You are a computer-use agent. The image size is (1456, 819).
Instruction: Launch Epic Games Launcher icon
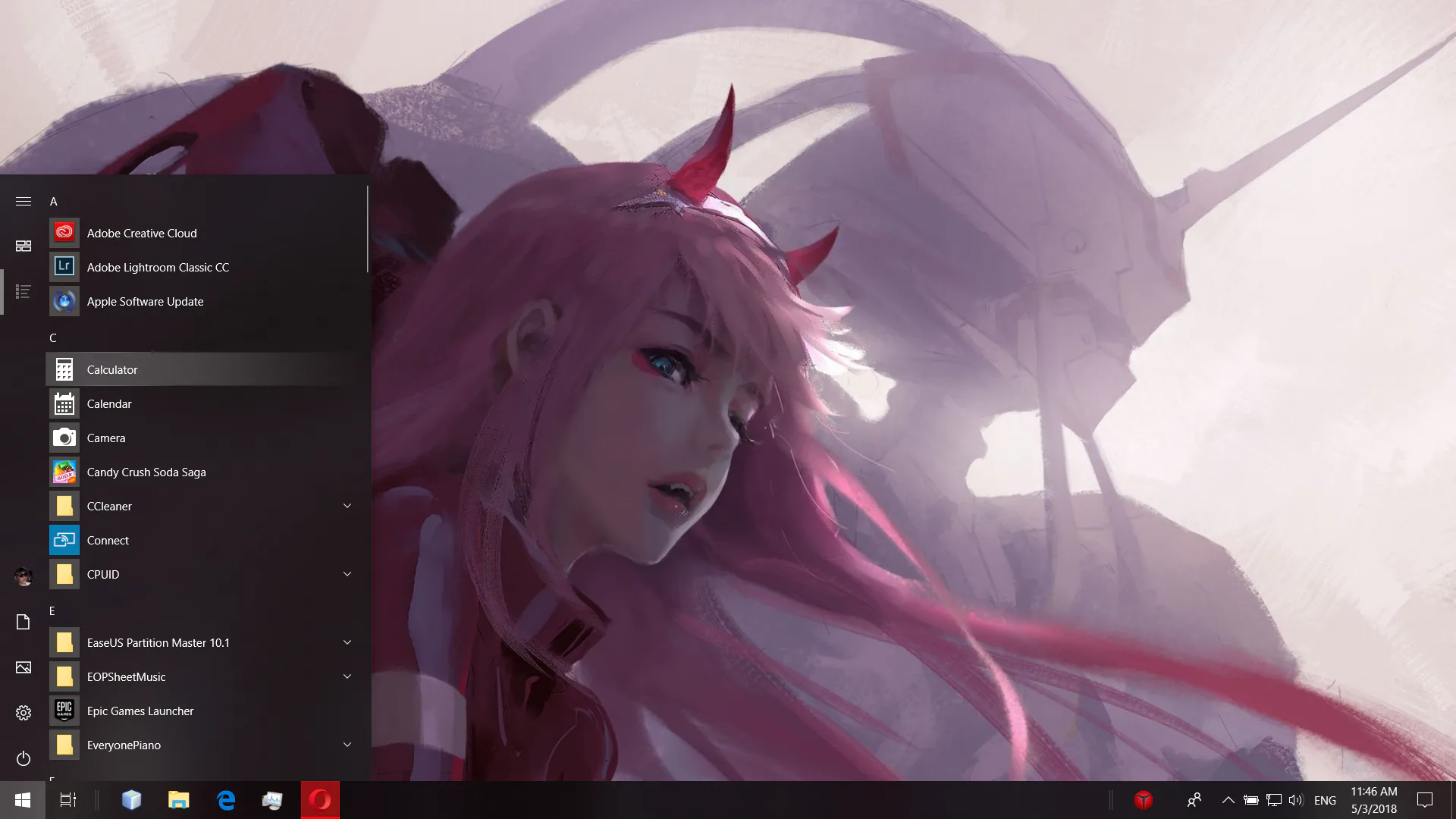pyautogui.click(x=64, y=711)
